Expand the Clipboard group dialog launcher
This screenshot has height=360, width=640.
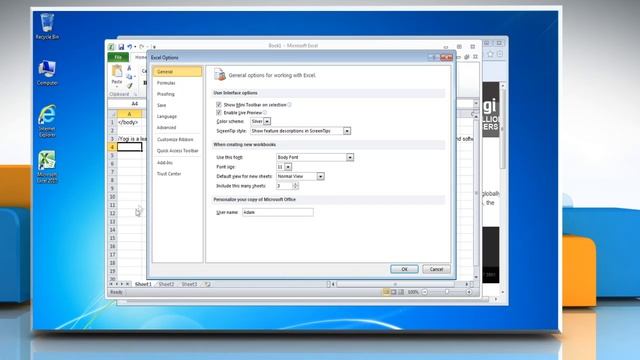pyautogui.click(x=136, y=94)
